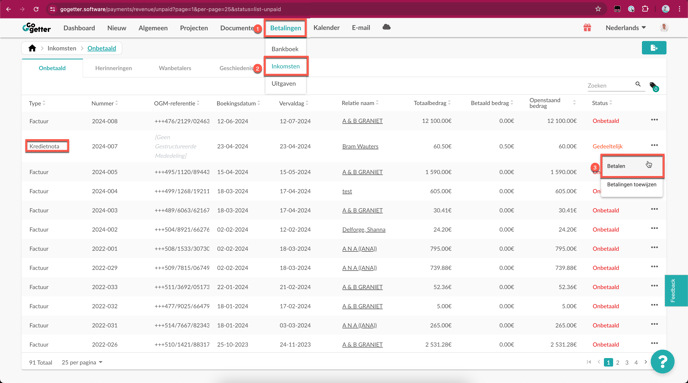Open actions menu for invoice 2024-002
This screenshot has width=688, height=383.
654,229
